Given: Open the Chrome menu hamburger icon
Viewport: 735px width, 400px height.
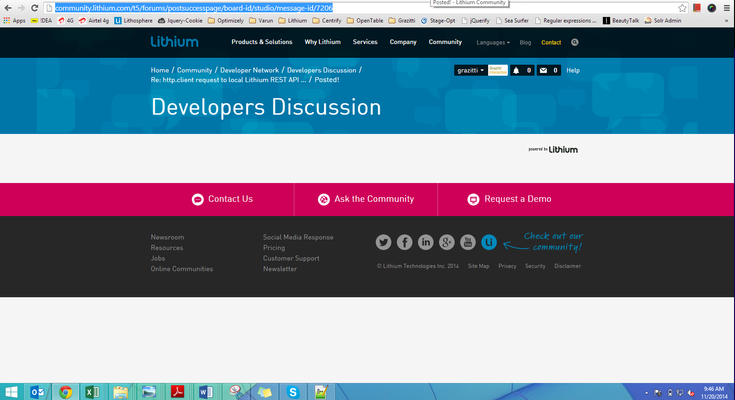Looking at the screenshot, I should click(727, 8).
